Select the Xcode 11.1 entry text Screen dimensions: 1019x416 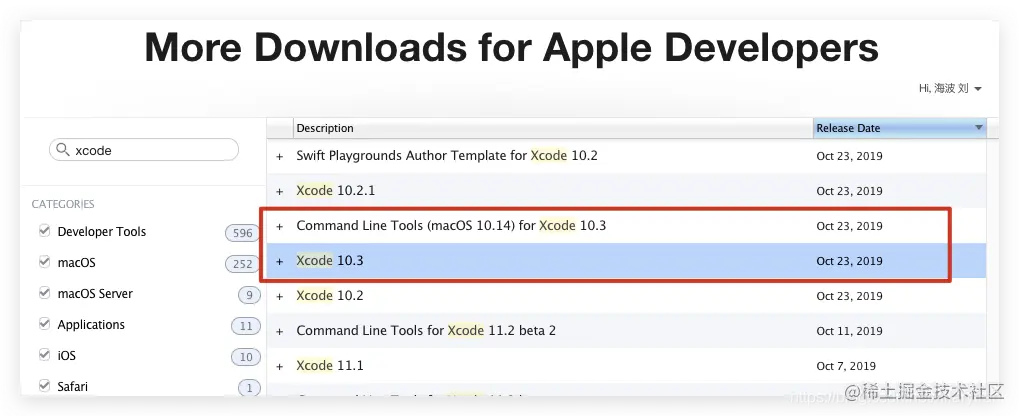329,365
